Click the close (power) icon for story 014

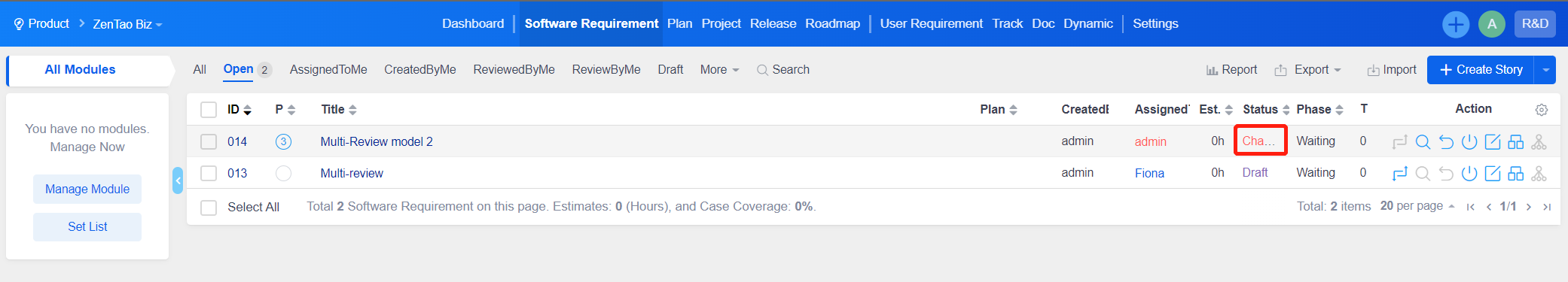tap(1469, 141)
